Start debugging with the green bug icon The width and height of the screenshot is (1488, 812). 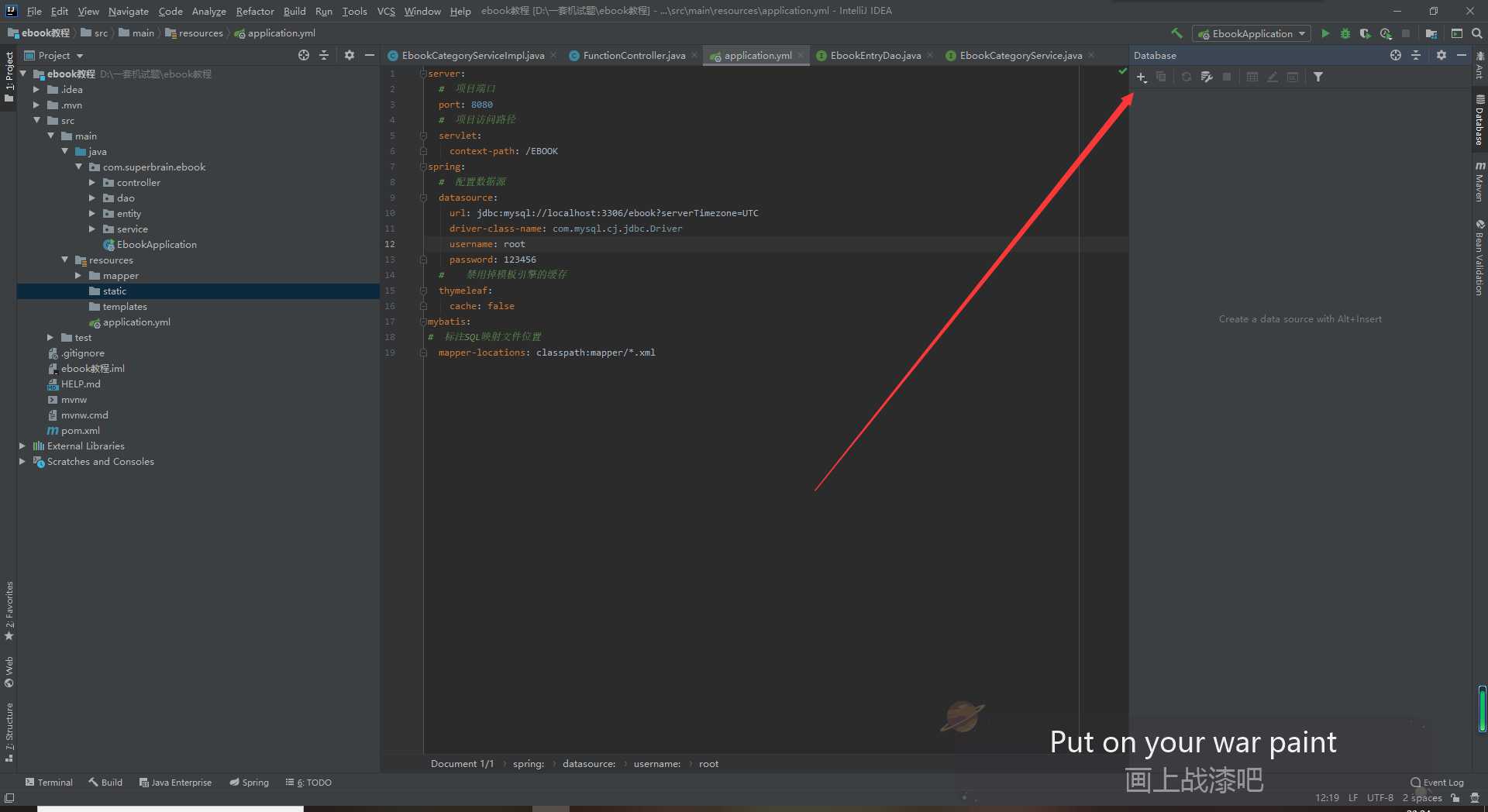pos(1345,33)
